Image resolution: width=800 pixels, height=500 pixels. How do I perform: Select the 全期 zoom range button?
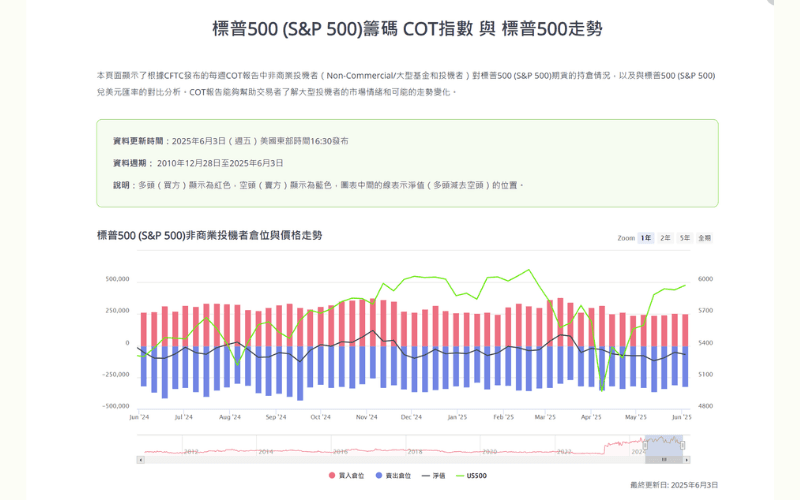click(x=705, y=238)
